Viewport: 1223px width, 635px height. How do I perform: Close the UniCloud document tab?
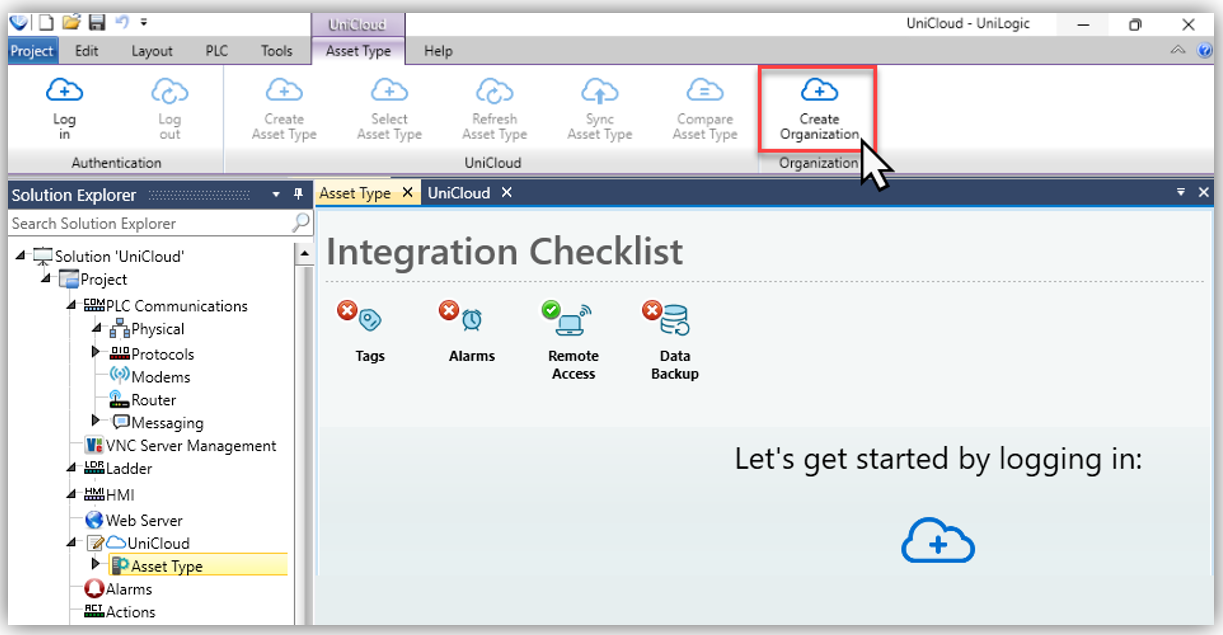pos(507,193)
